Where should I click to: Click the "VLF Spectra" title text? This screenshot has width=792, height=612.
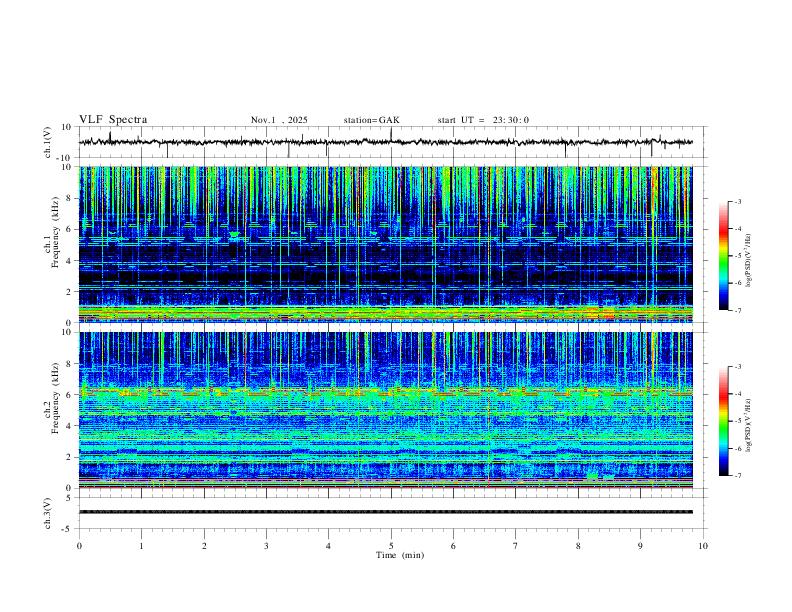(113, 120)
